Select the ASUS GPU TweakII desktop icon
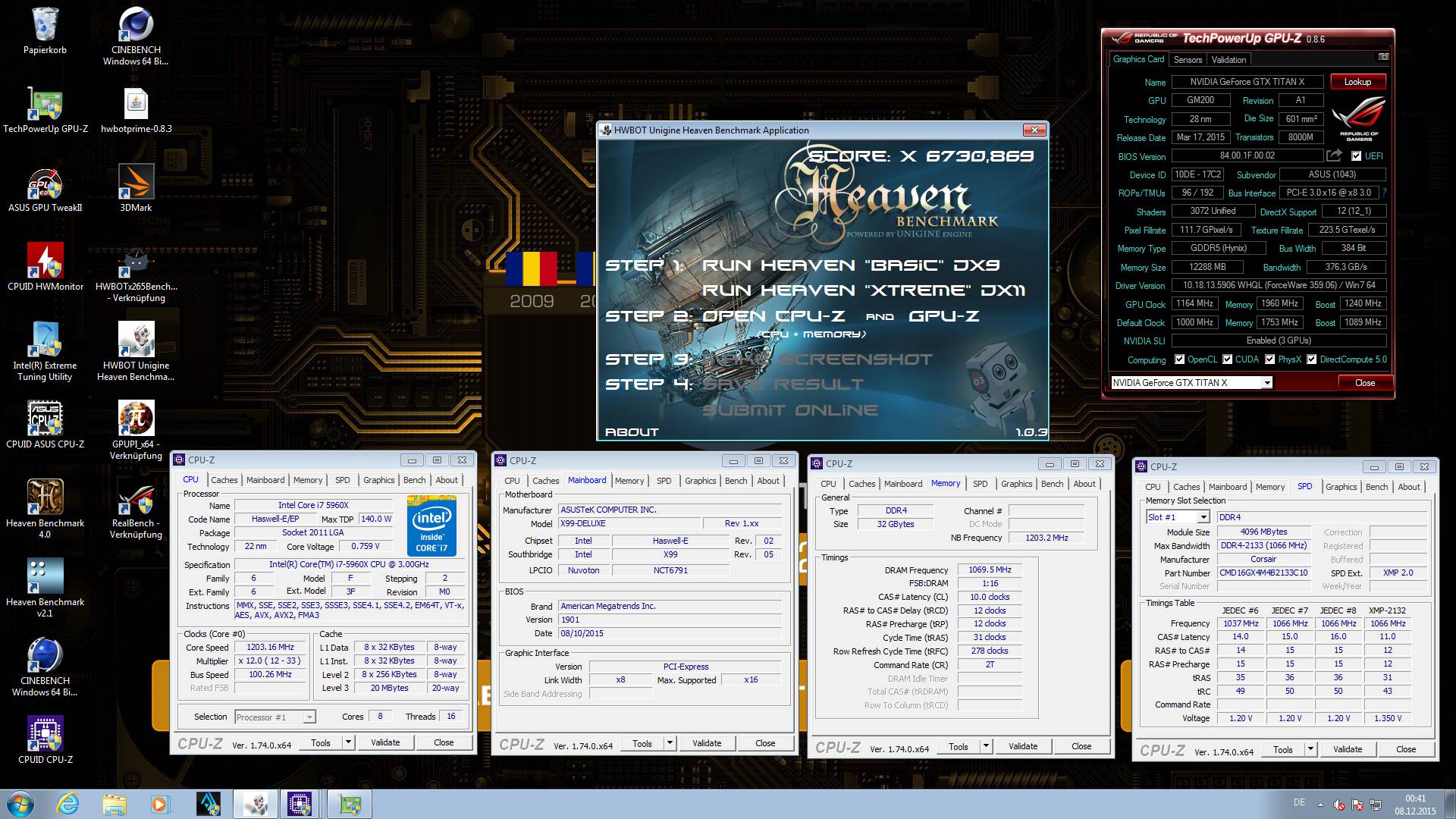Image resolution: width=1456 pixels, height=819 pixels. coord(45,189)
